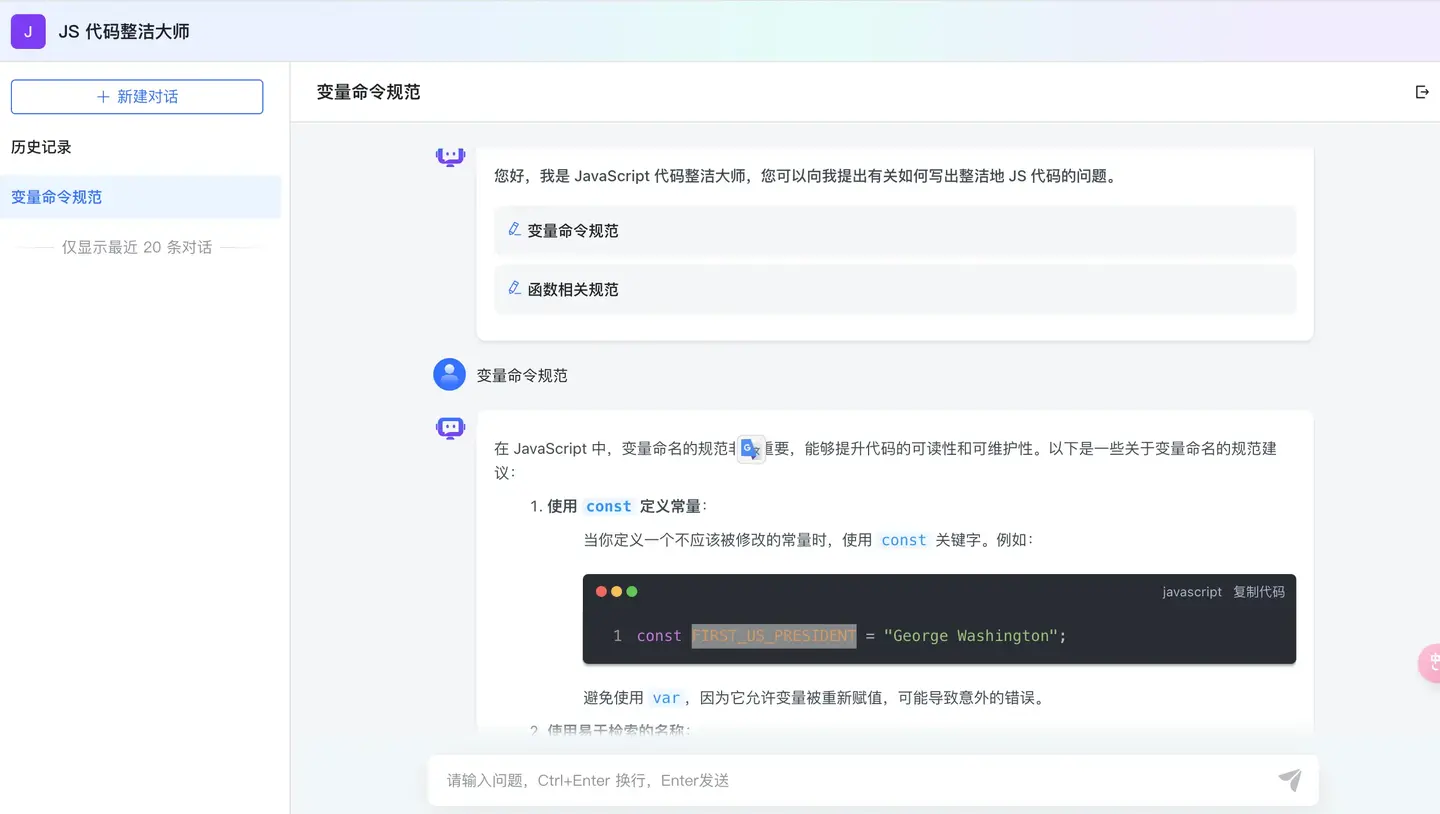Click the robot avatar next to the answer message
The image size is (1440, 814).
(x=449, y=427)
